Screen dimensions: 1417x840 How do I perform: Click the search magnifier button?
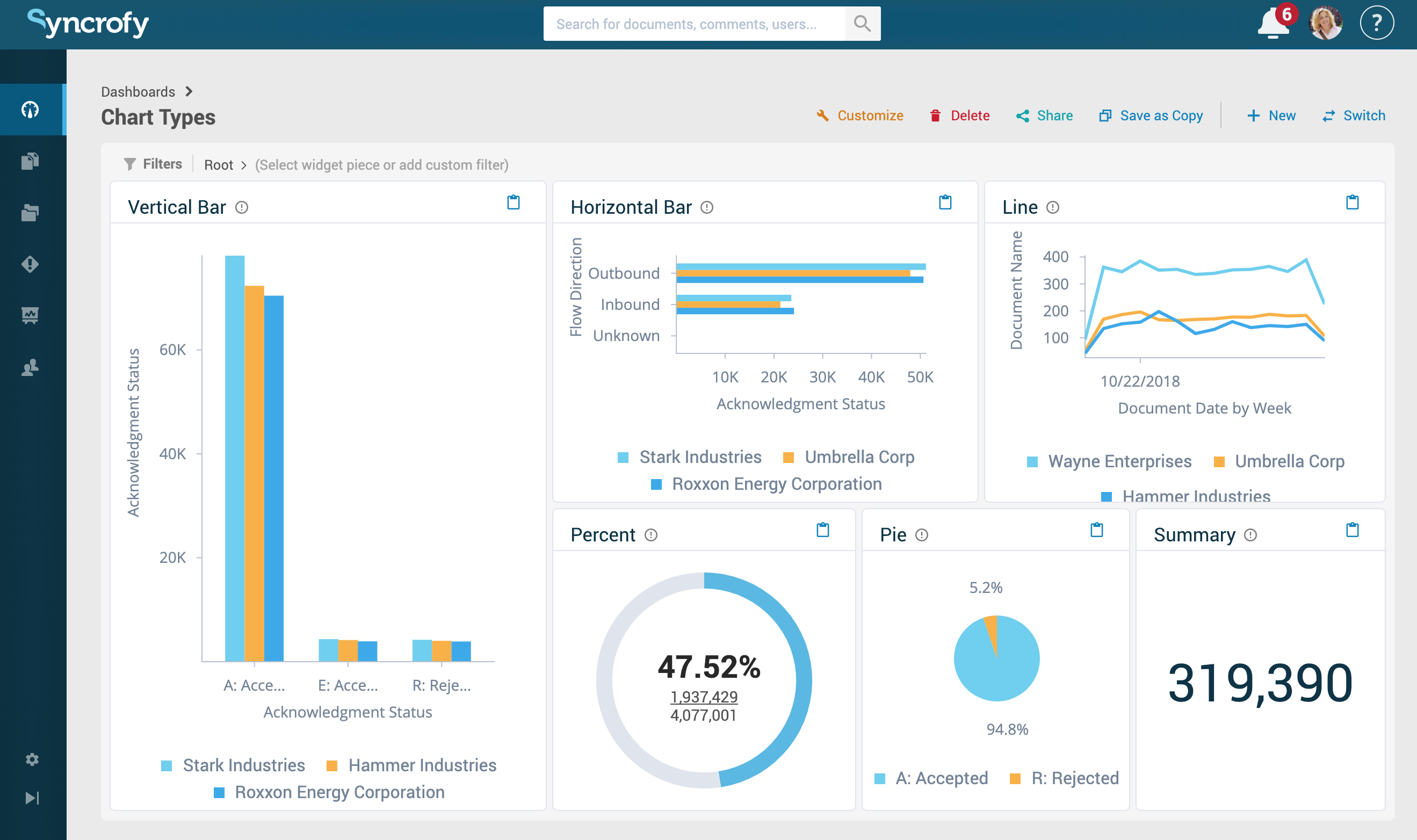tap(862, 24)
